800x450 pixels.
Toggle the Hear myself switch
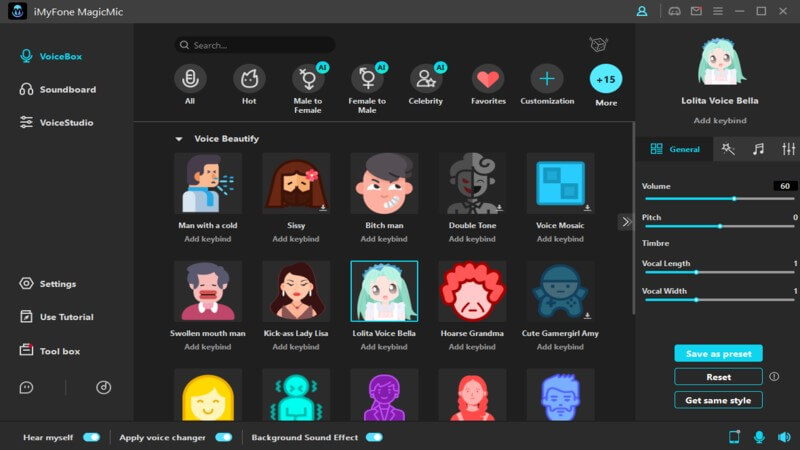click(x=91, y=437)
